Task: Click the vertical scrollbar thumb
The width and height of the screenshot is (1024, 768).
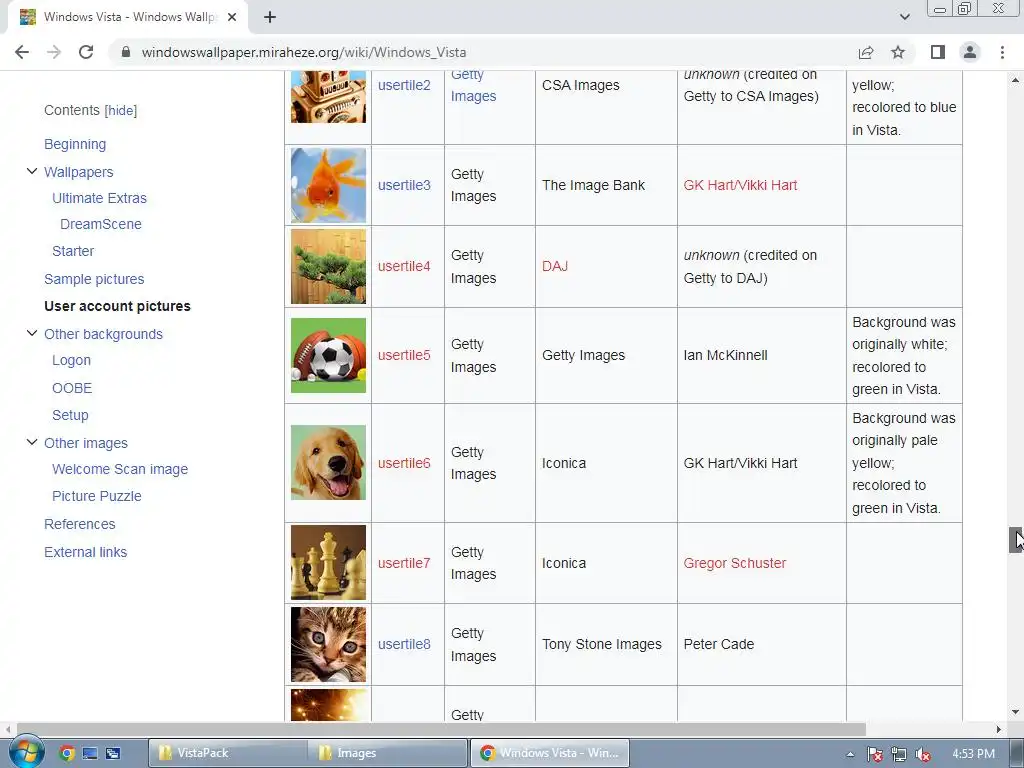Action: pyautogui.click(x=1016, y=540)
